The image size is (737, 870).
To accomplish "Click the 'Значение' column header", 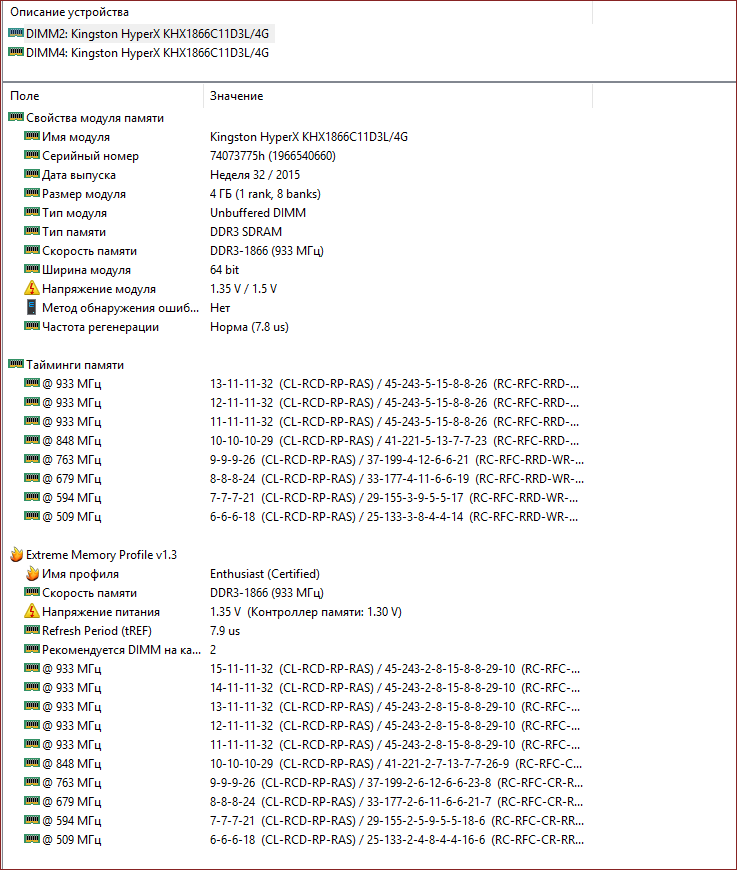I will click(236, 96).
